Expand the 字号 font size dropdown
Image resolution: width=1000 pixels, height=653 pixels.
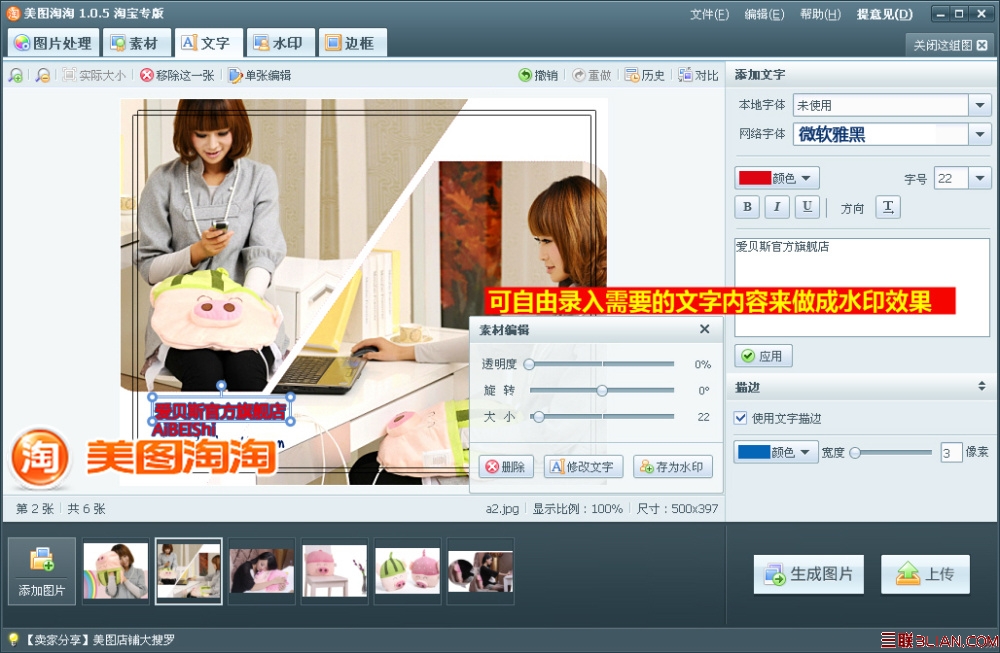point(980,178)
